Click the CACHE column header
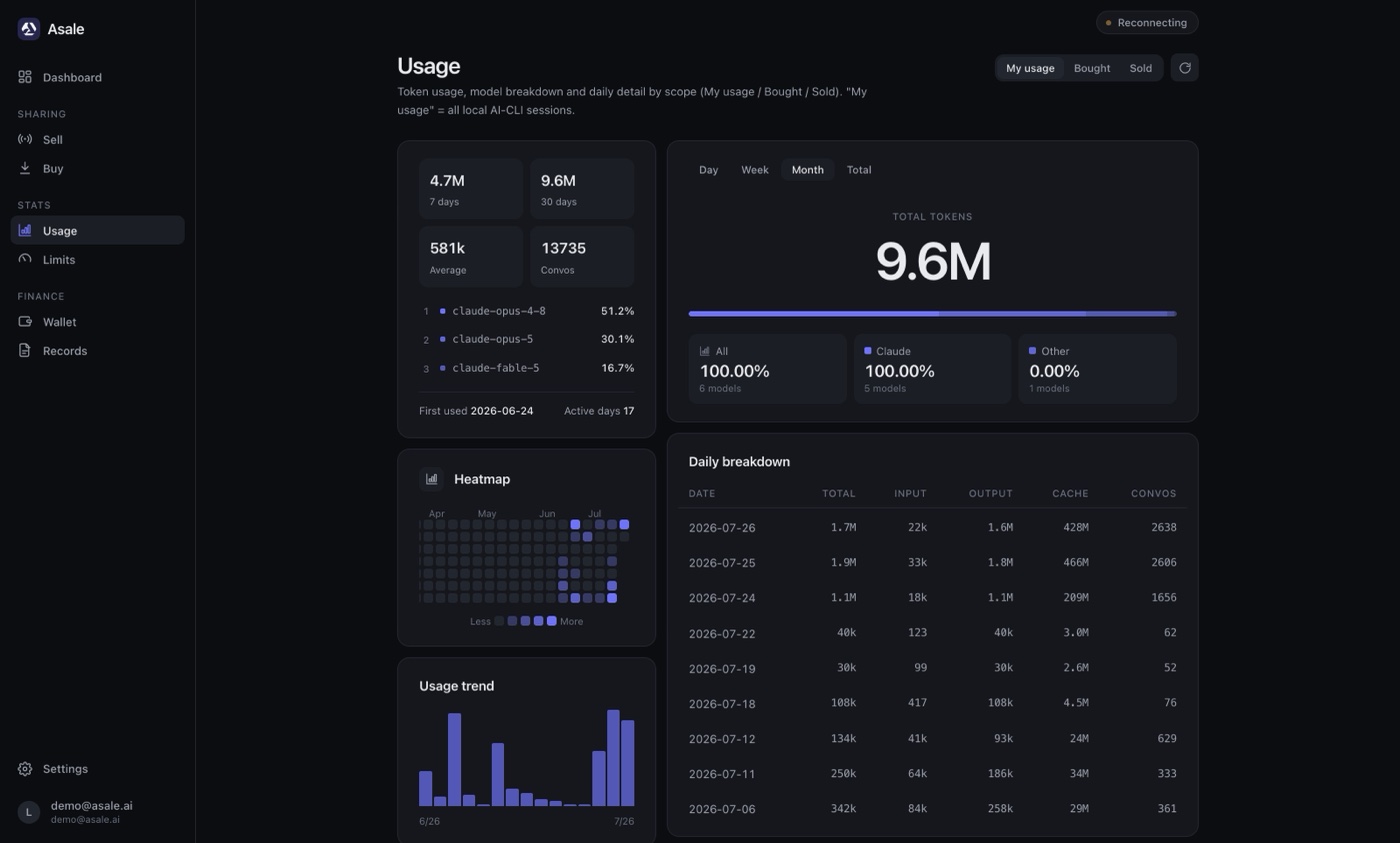Image resolution: width=1400 pixels, height=843 pixels. tap(1070, 494)
